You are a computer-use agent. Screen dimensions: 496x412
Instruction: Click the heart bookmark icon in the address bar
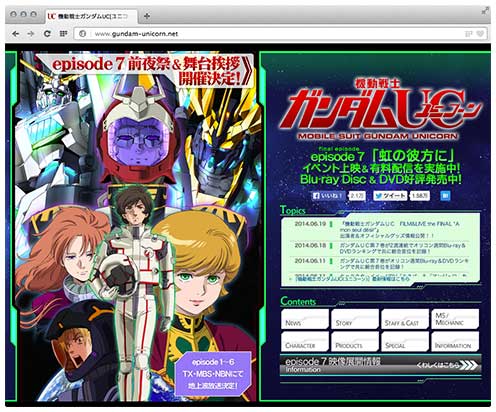(480, 34)
